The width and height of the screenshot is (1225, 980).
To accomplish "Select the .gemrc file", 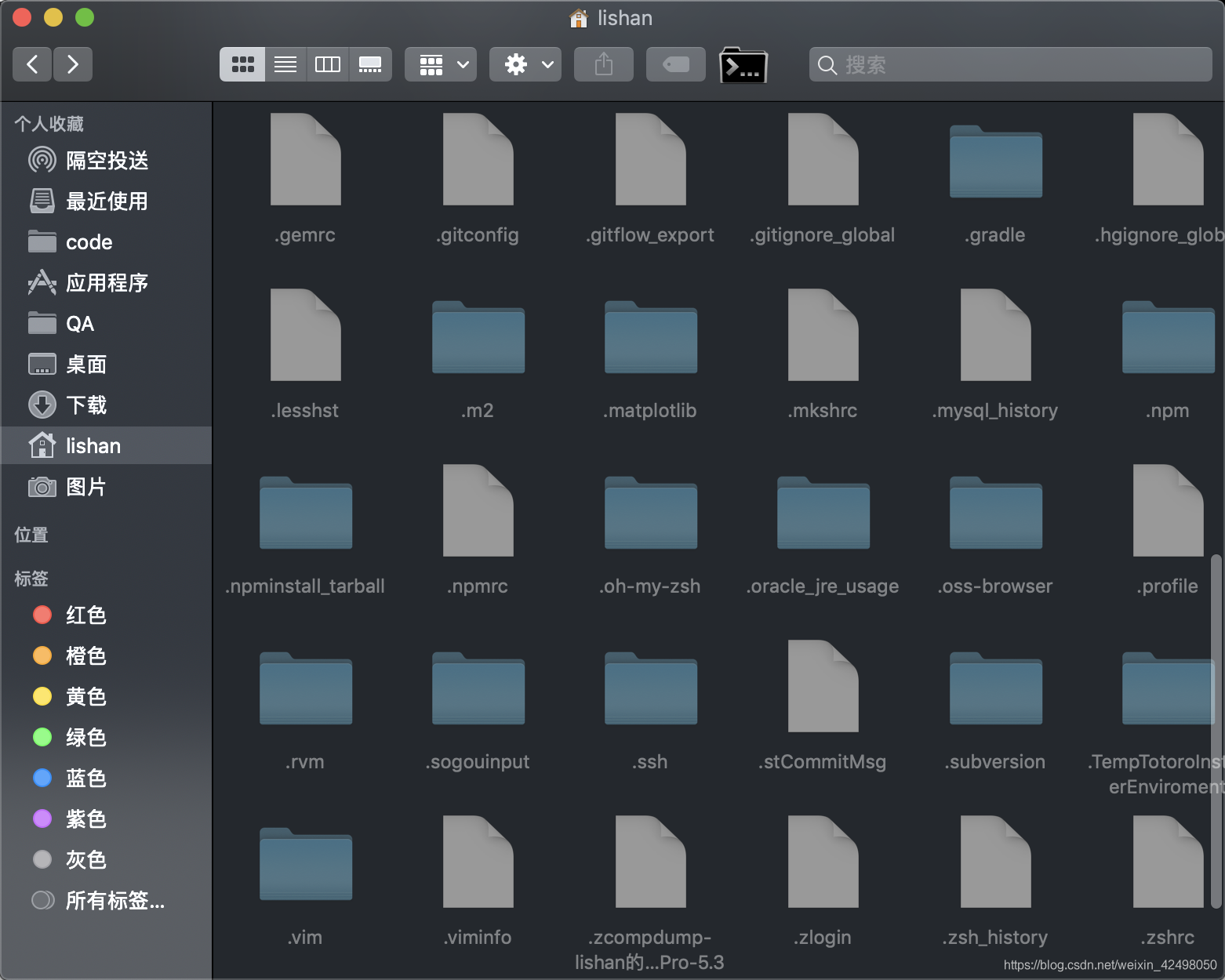I will [306, 159].
